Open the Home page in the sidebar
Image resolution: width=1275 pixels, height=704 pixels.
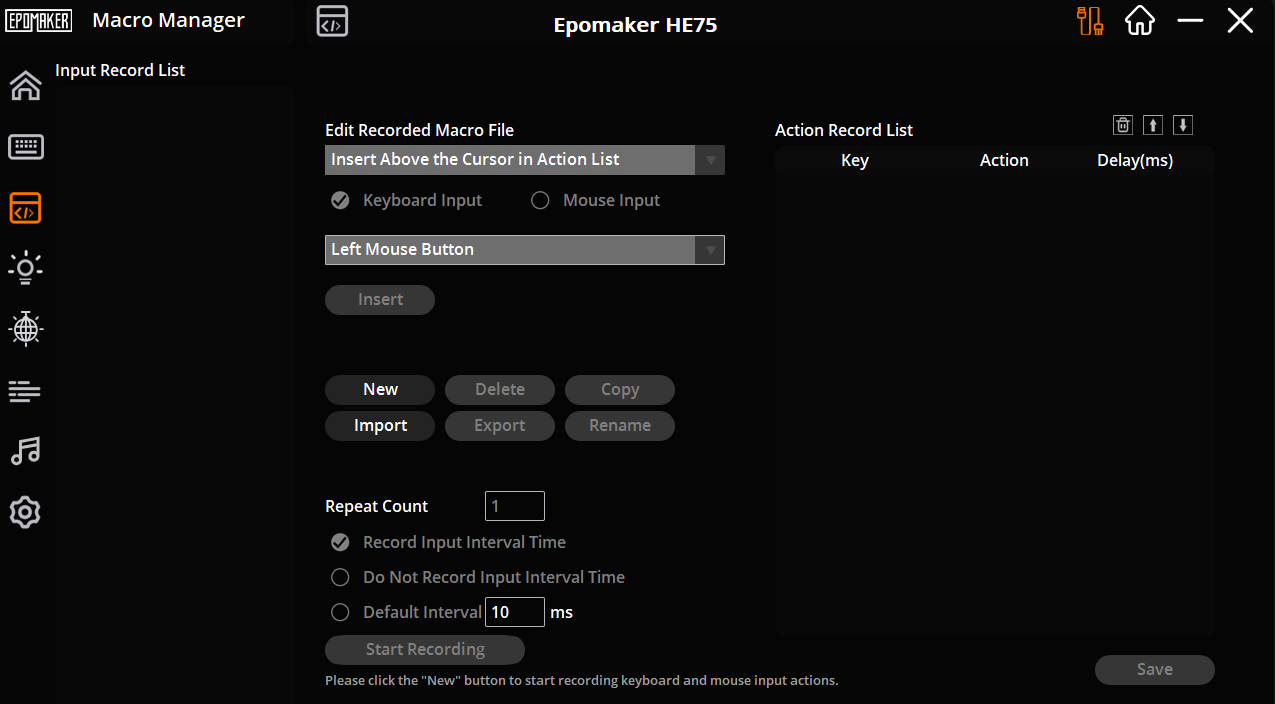(x=25, y=87)
